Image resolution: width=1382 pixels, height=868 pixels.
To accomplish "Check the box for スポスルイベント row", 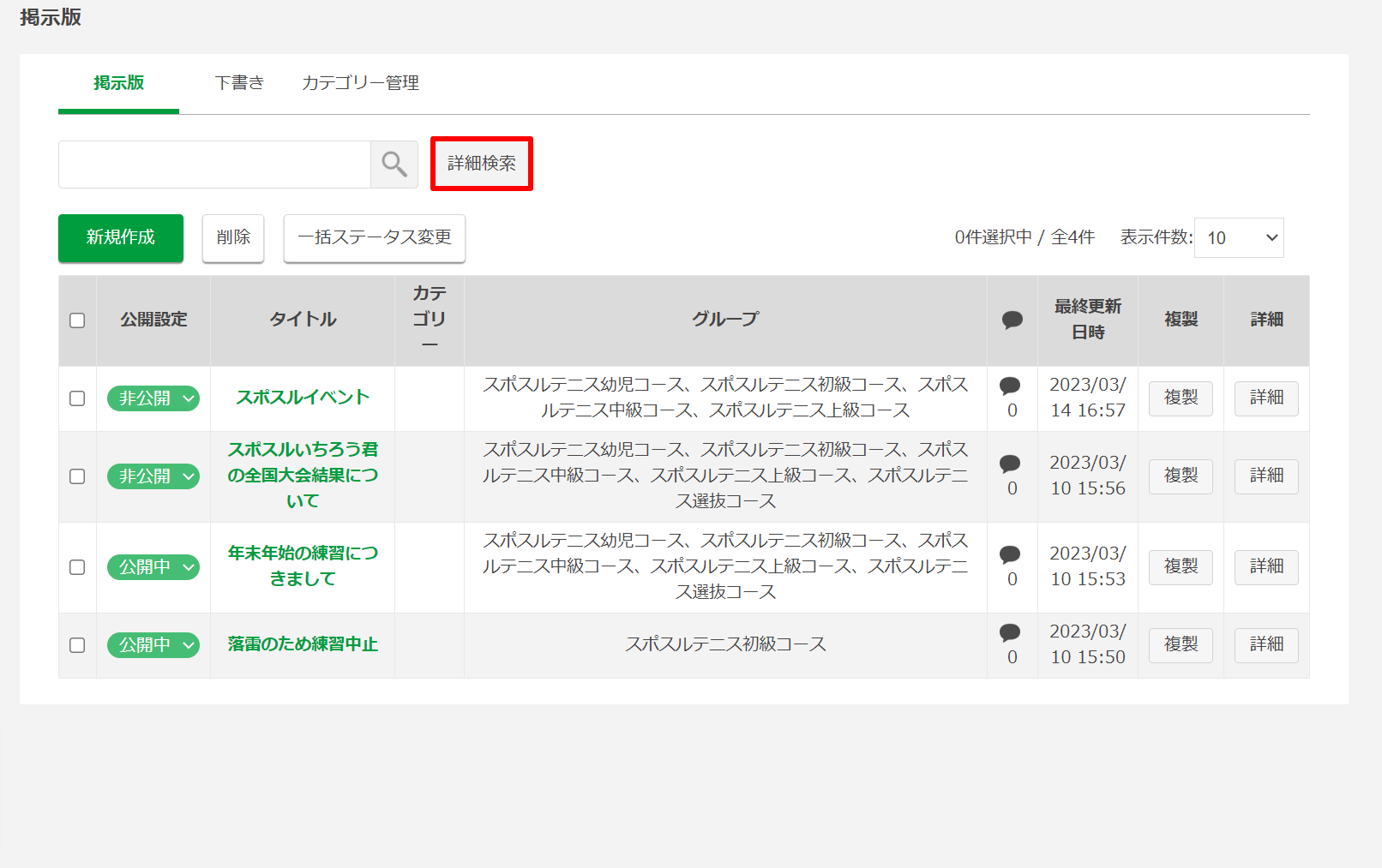I will click(x=77, y=398).
